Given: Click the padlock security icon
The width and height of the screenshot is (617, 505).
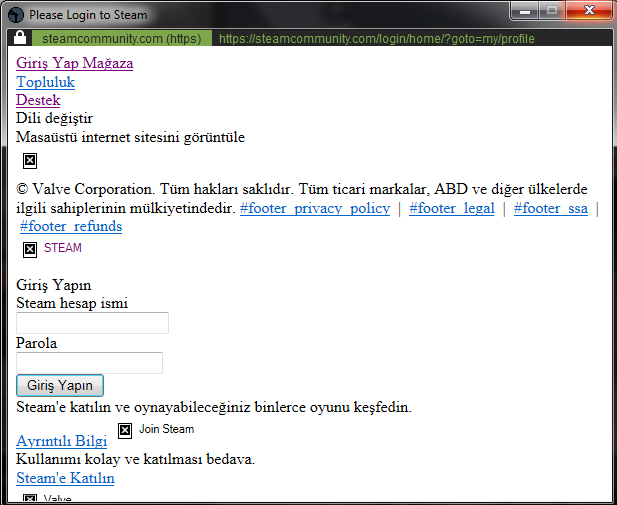Looking at the screenshot, I should (x=20, y=38).
